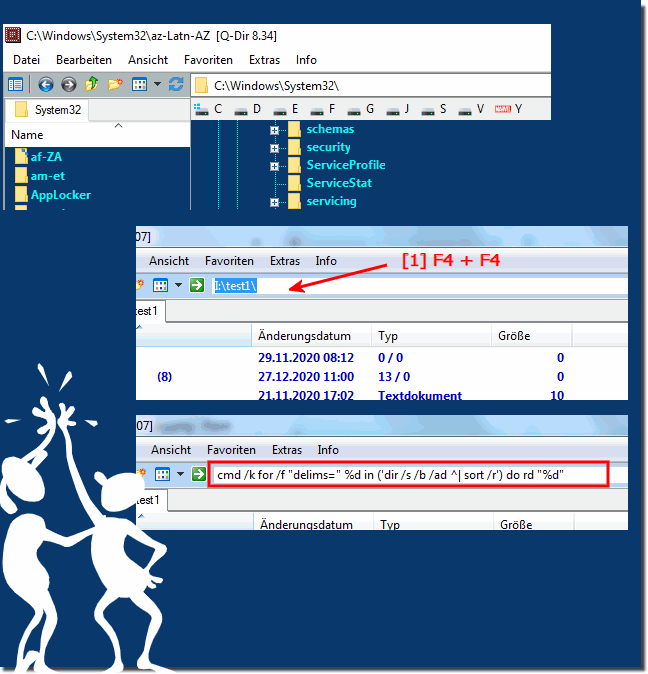The width and height of the screenshot is (648, 674).
Task: Open drive V in the drive bar
Action: (x=471, y=109)
